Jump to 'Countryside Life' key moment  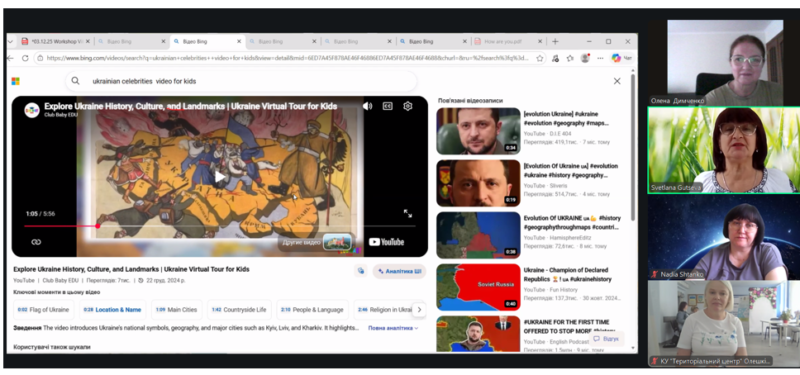(x=239, y=310)
